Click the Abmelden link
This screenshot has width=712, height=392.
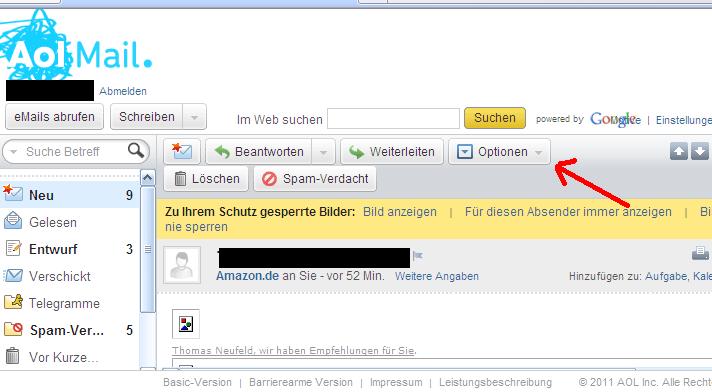(x=123, y=91)
